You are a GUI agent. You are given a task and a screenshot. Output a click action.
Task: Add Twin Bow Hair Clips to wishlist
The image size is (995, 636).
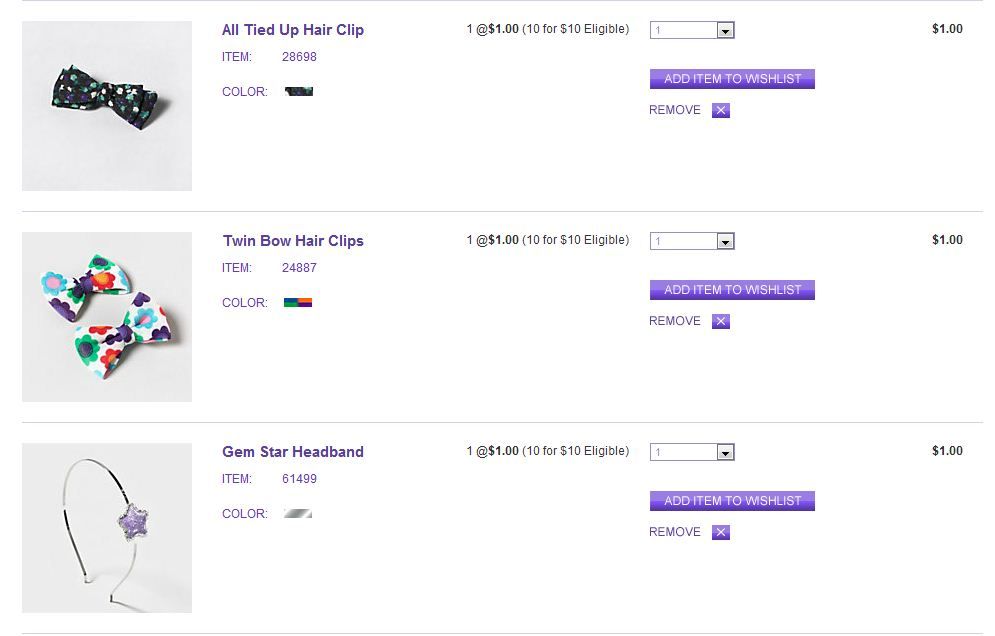(x=732, y=290)
